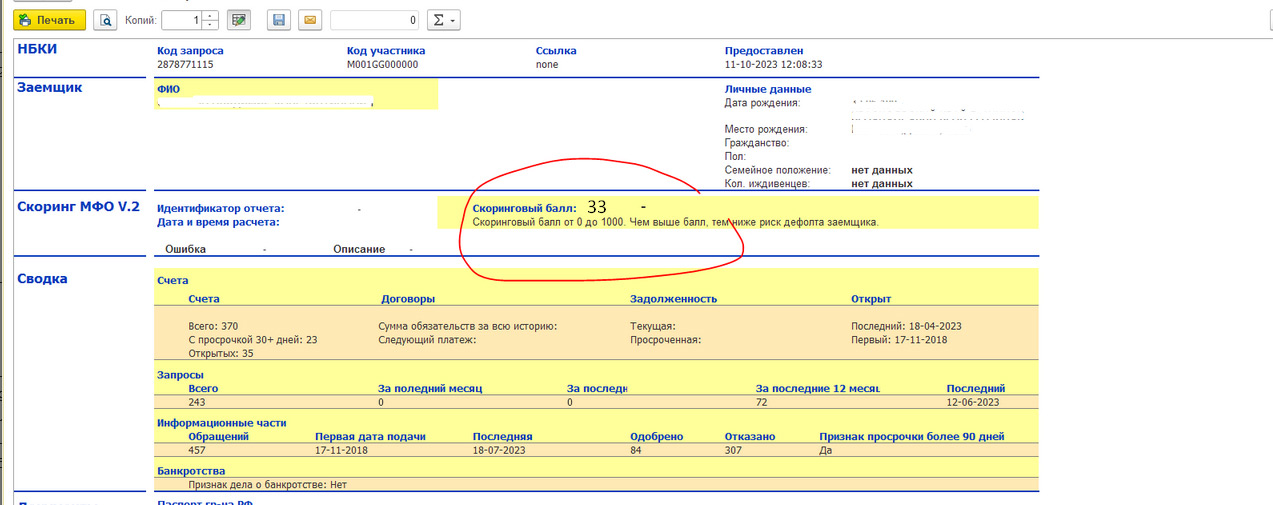Select Первый: 17-11-2018 cell
The height and width of the screenshot is (505, 1273).
tap(899, 340)
